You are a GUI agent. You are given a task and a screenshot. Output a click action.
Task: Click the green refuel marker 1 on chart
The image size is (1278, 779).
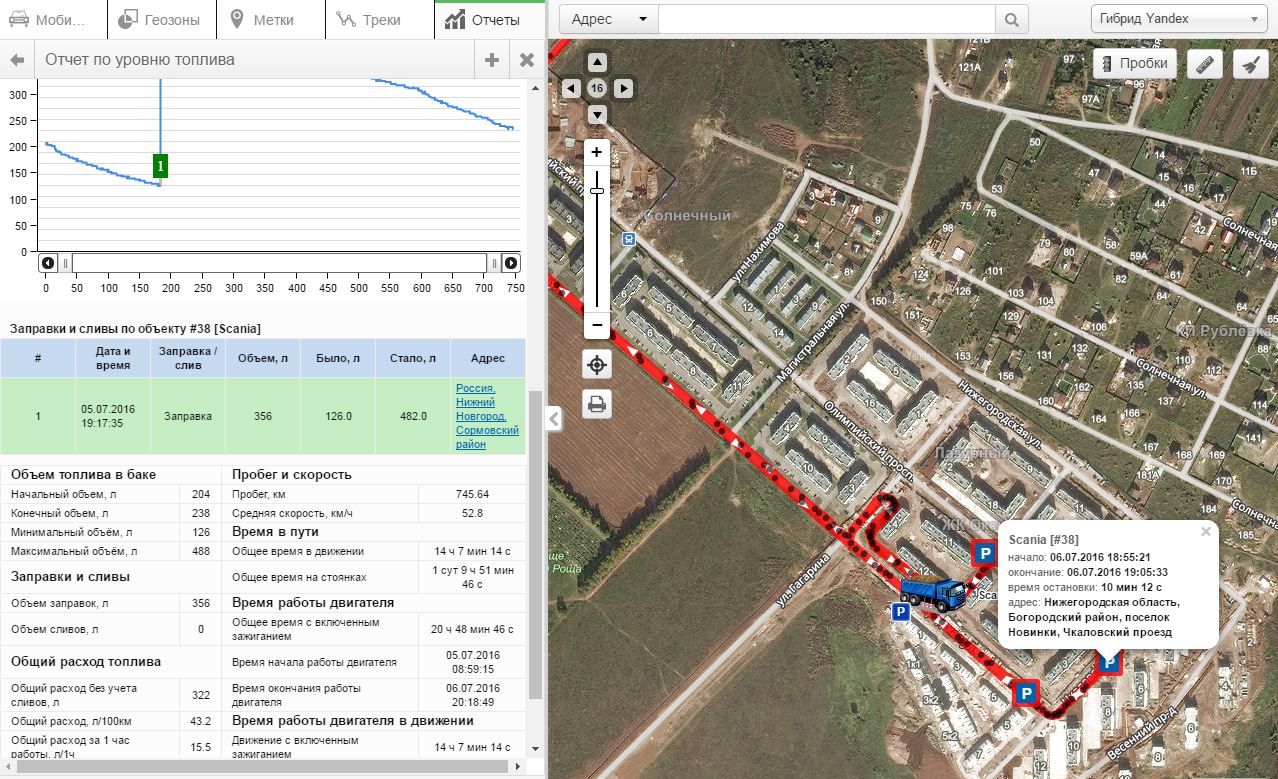pos(160,166)
